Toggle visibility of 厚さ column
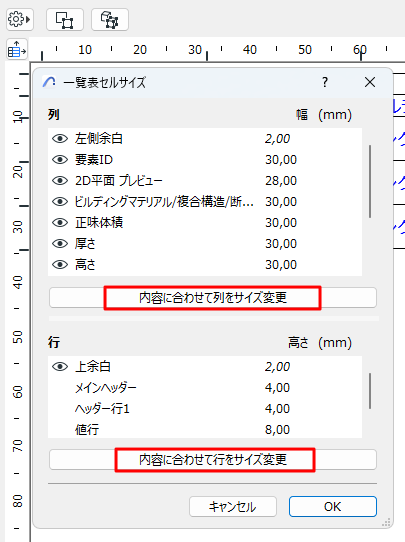Viewport: 405px width, 542px height. 60,244
